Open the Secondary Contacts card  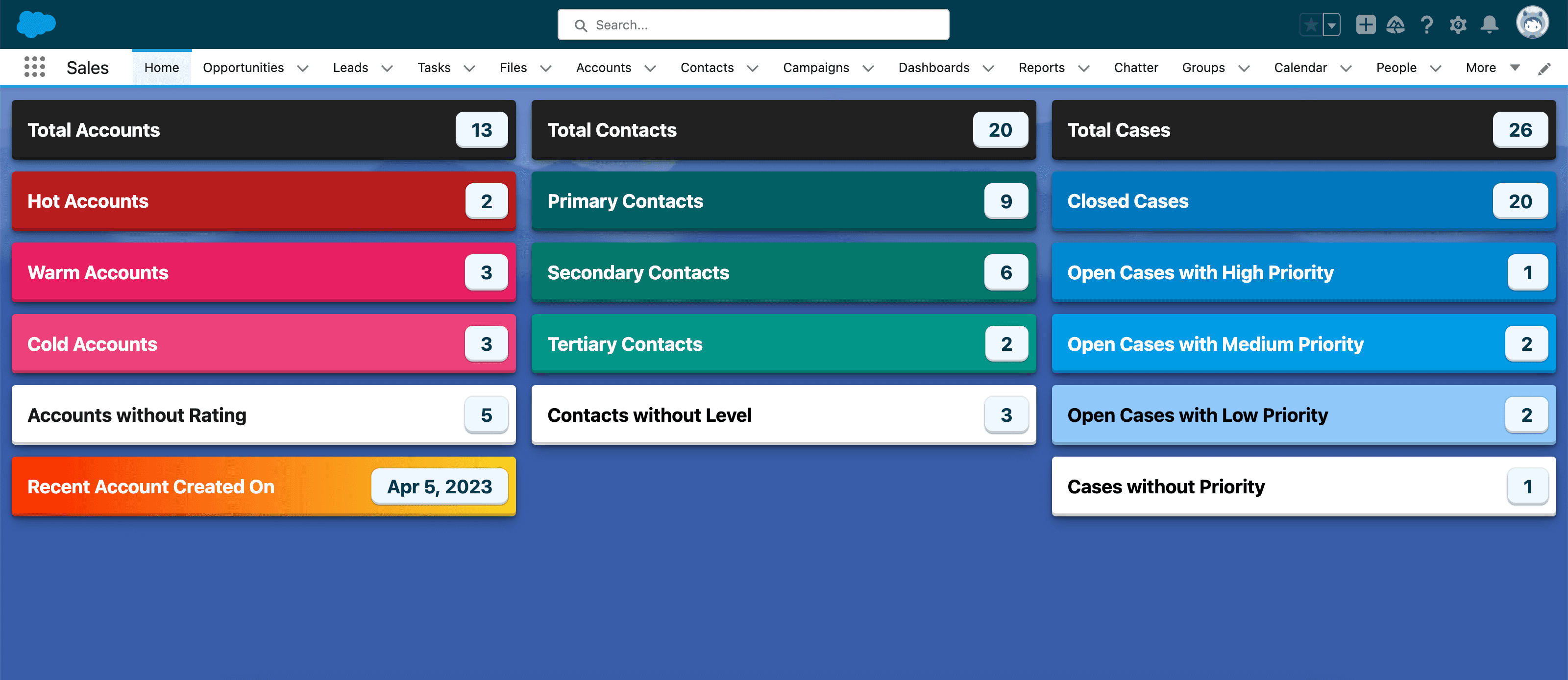pos(784,272)
